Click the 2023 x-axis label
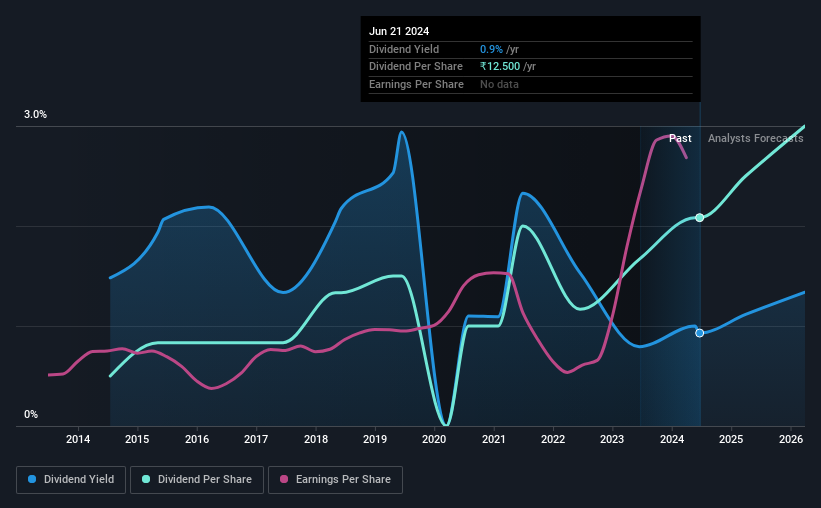 click(x=612, y=439)
